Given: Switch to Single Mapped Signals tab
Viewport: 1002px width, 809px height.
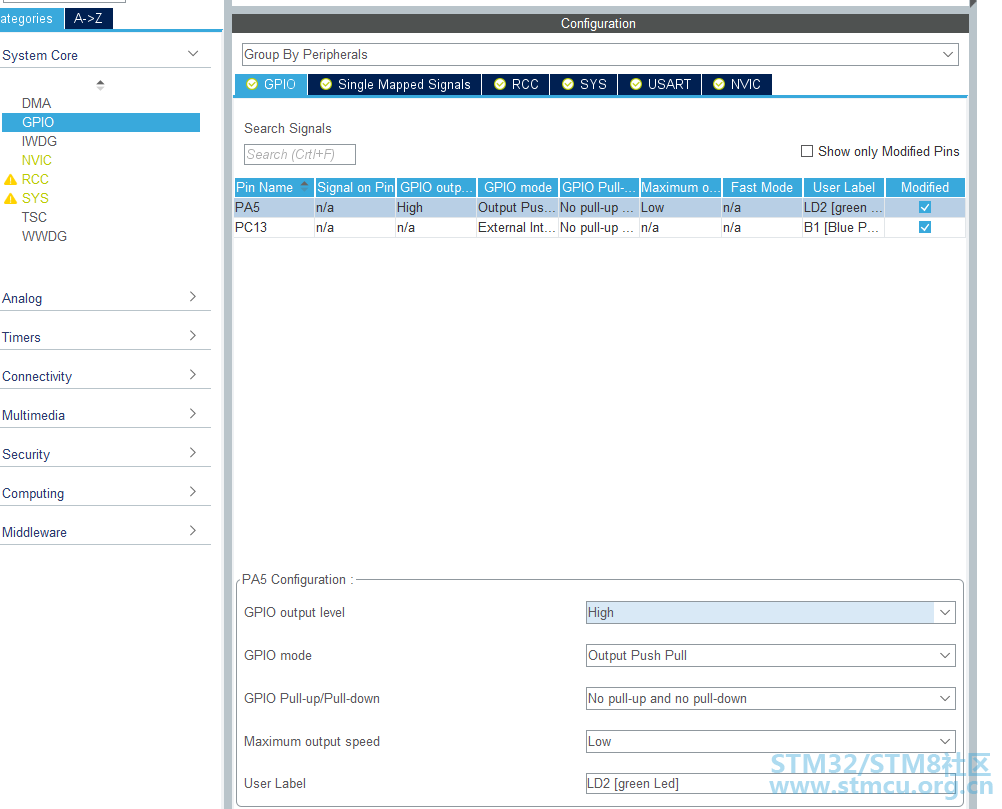Looking at the screenshot, I should tap(395, 84).
